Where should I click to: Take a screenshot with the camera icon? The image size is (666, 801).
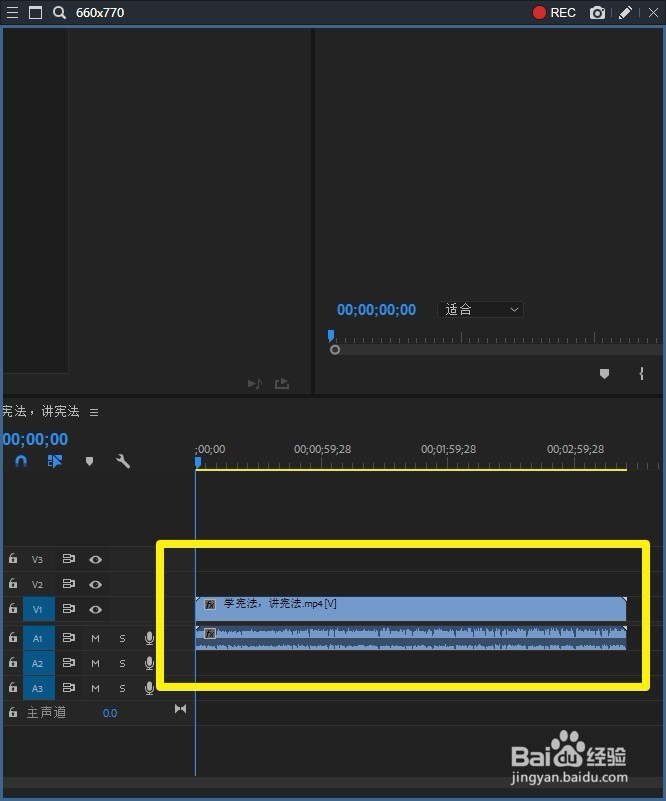click(x=597, y=13)
